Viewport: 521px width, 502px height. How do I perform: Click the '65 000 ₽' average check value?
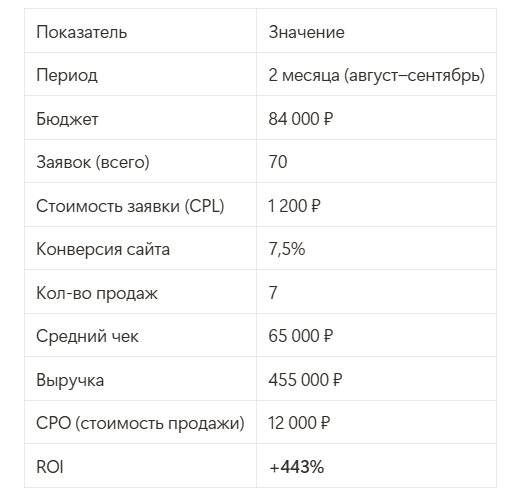click(301, 336)
